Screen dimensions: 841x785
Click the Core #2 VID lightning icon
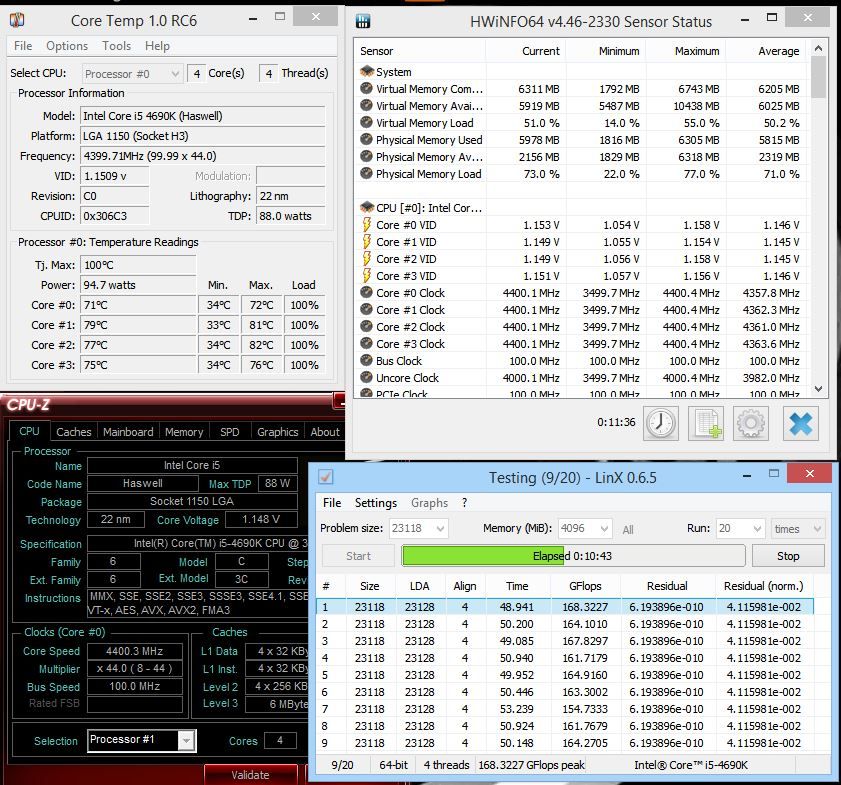coord(367,258)
